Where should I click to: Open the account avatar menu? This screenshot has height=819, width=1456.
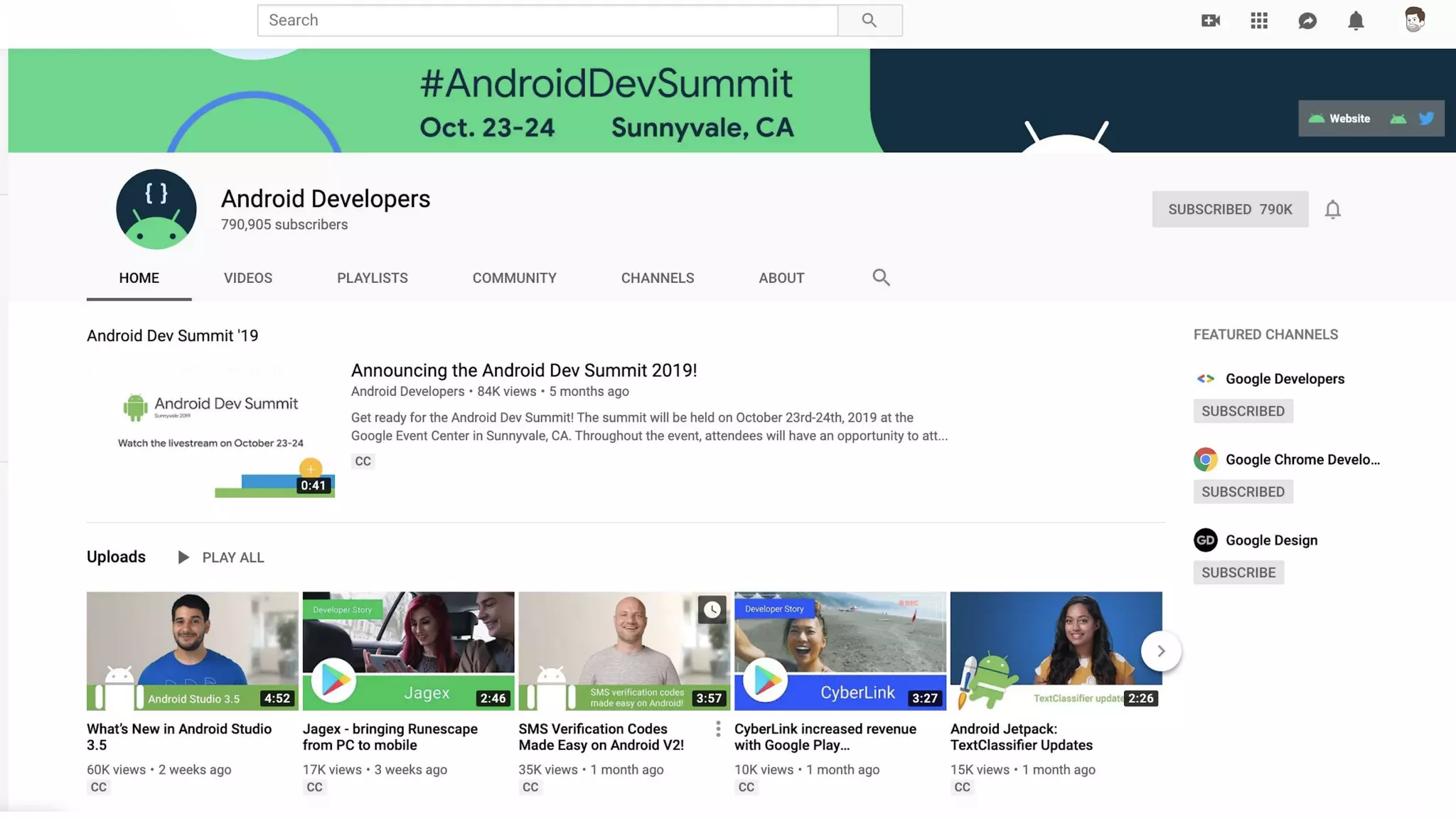[1414, 20]
